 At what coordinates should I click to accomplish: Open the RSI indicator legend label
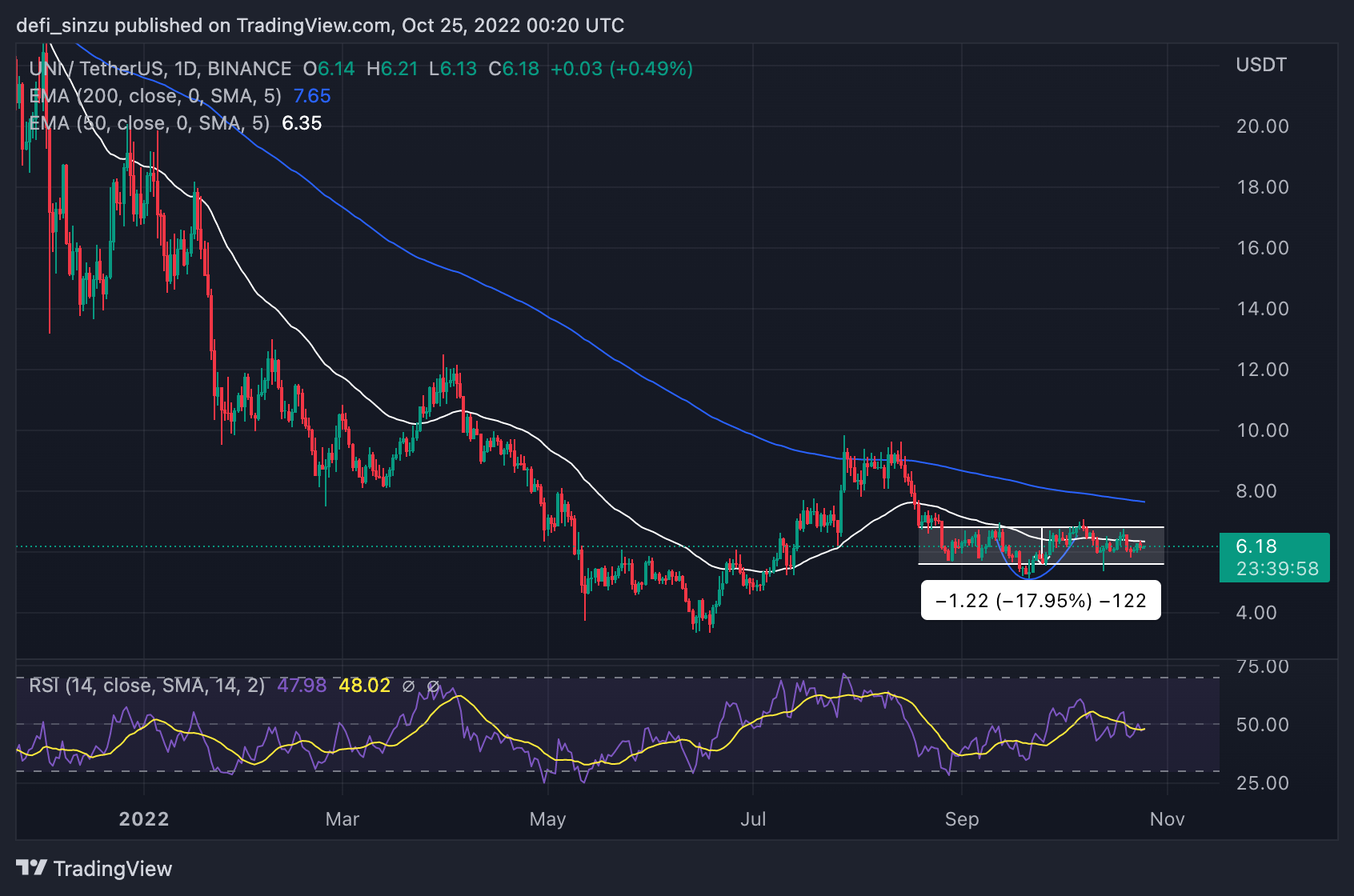(x=147, y=686)
